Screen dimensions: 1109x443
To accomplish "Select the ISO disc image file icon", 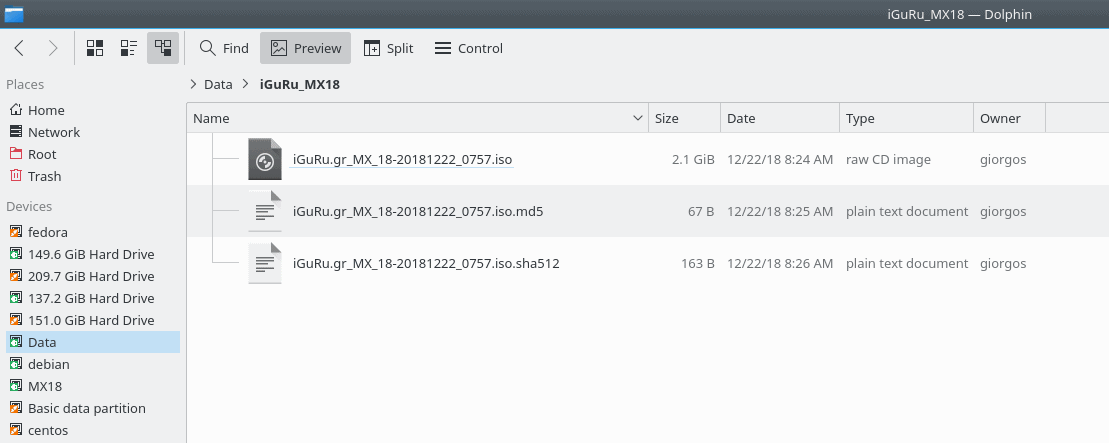I will coord(265,159).
